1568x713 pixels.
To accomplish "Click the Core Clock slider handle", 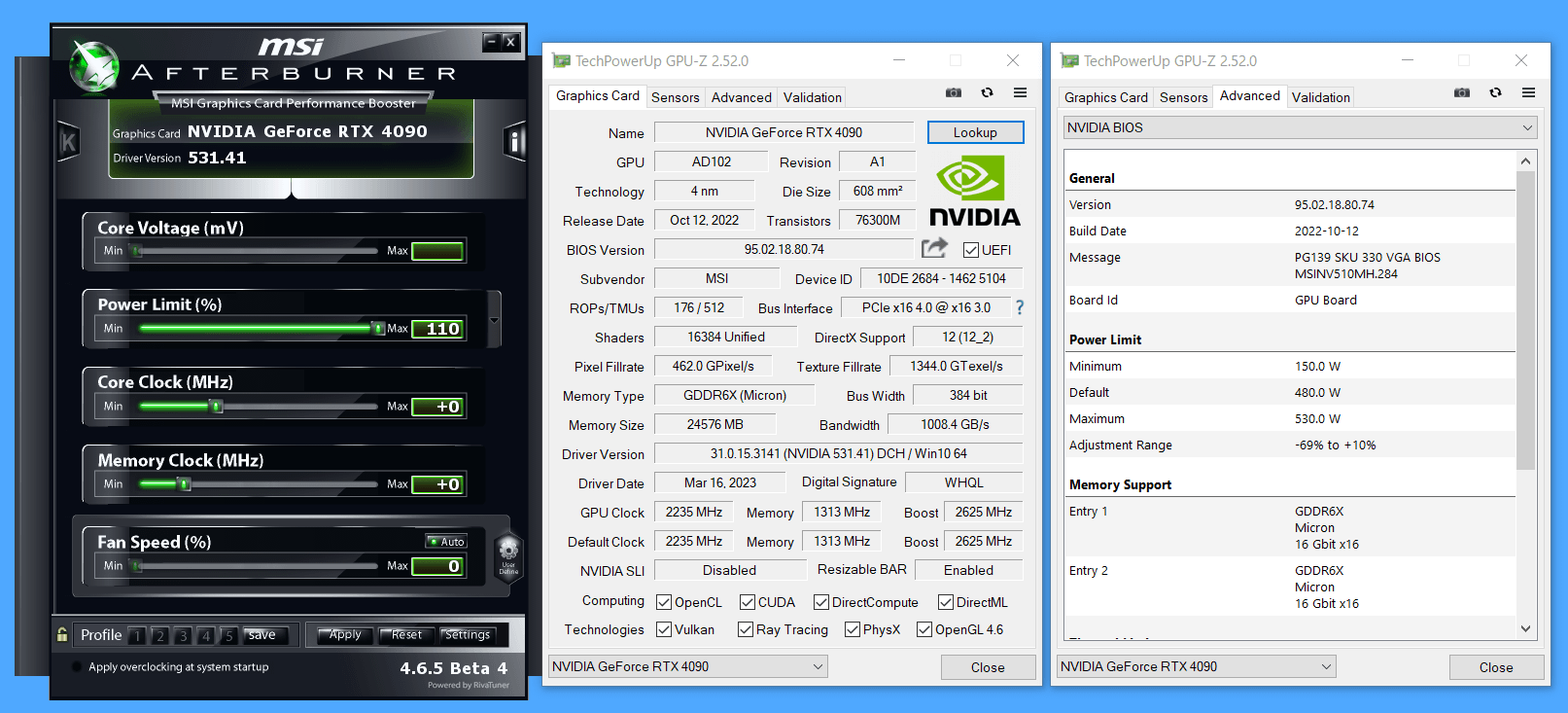I will (218, 407).
